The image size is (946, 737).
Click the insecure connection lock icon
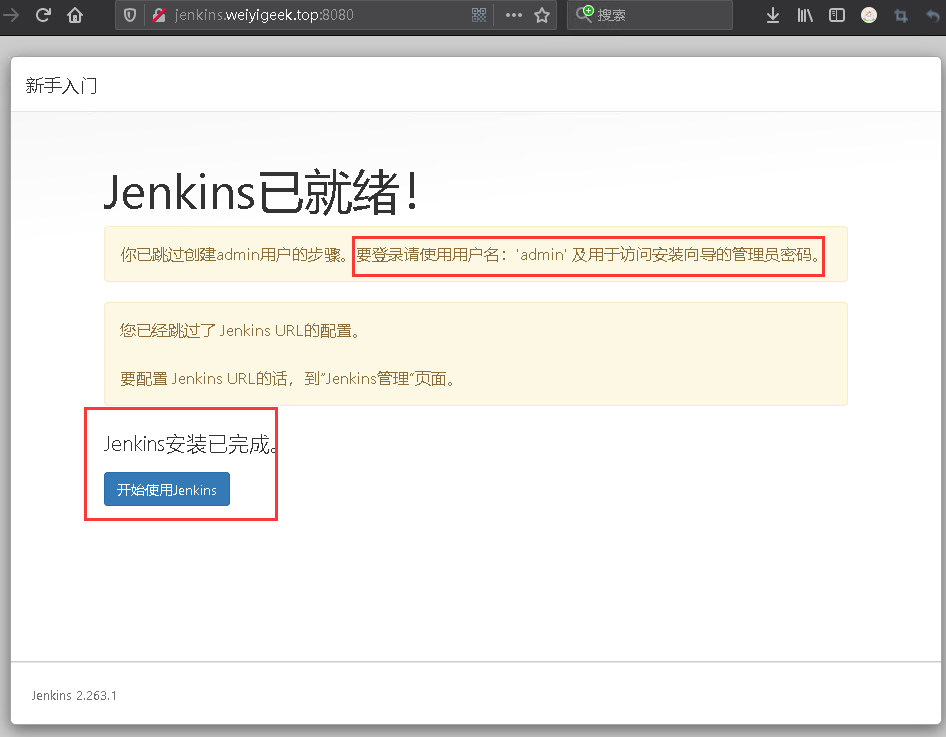[159, 15]
